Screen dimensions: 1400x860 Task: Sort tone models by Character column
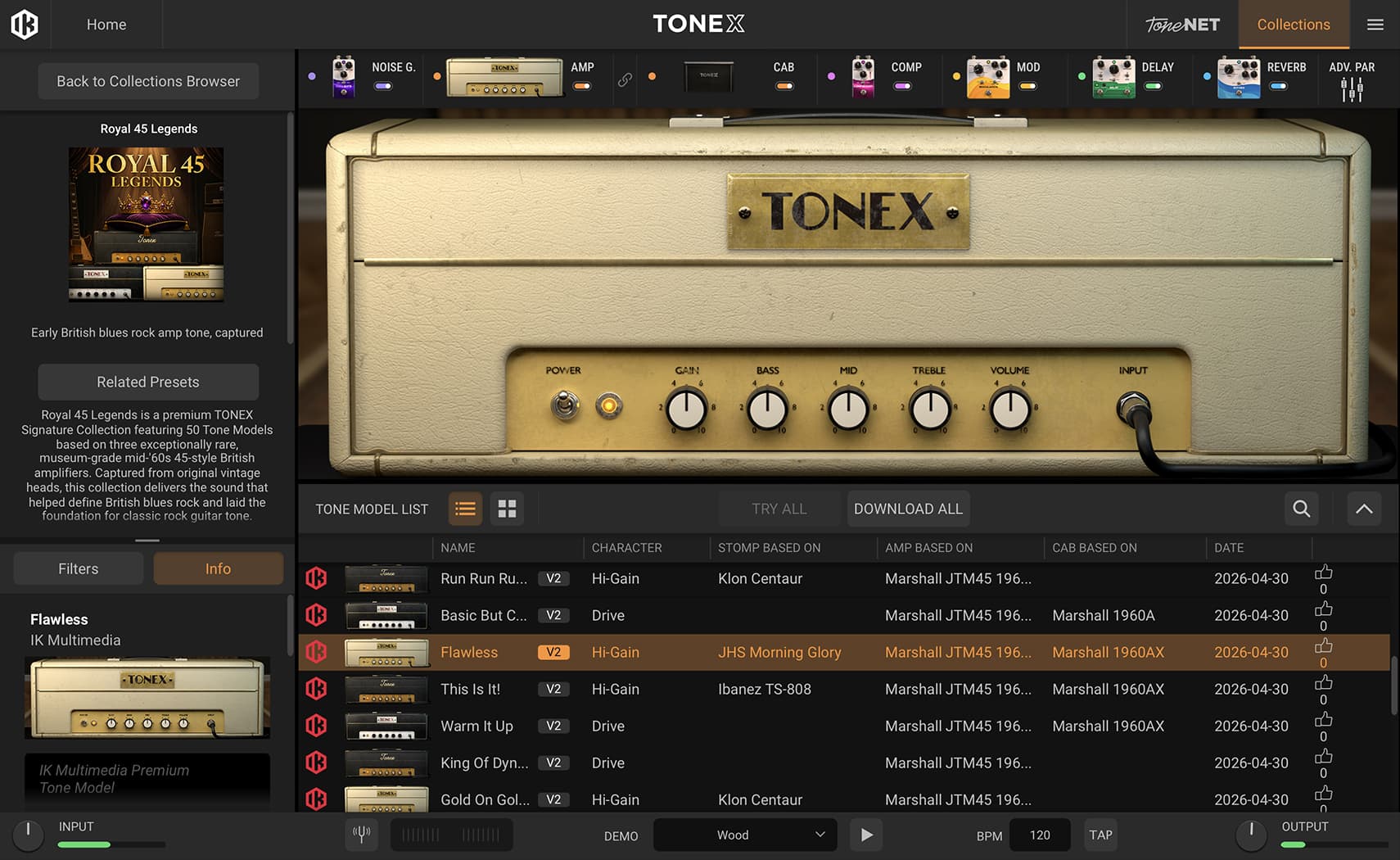[627, 548]
